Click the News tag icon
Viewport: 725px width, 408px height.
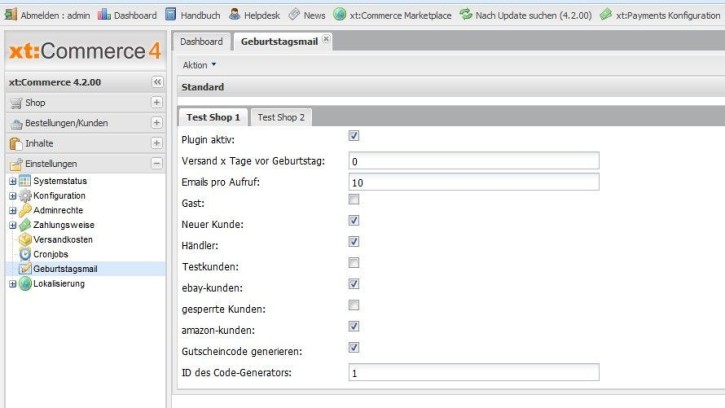[294, 14]
